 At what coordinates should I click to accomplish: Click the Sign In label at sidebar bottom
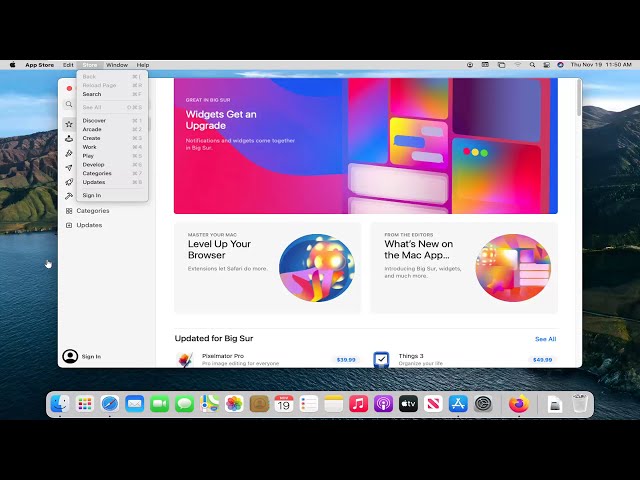click(x=91, y=357)
